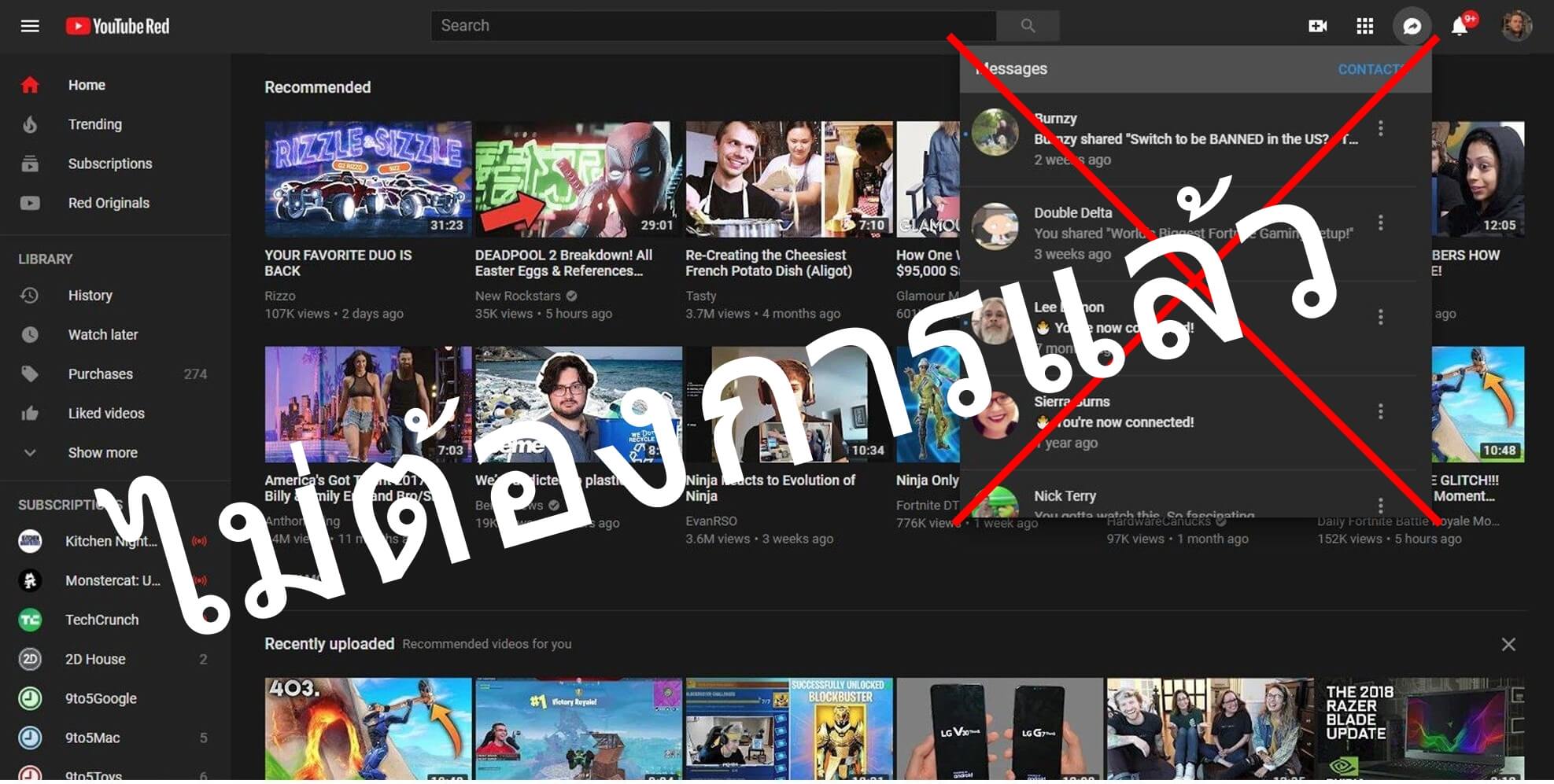Open Burnzy's message avatar

995,132
